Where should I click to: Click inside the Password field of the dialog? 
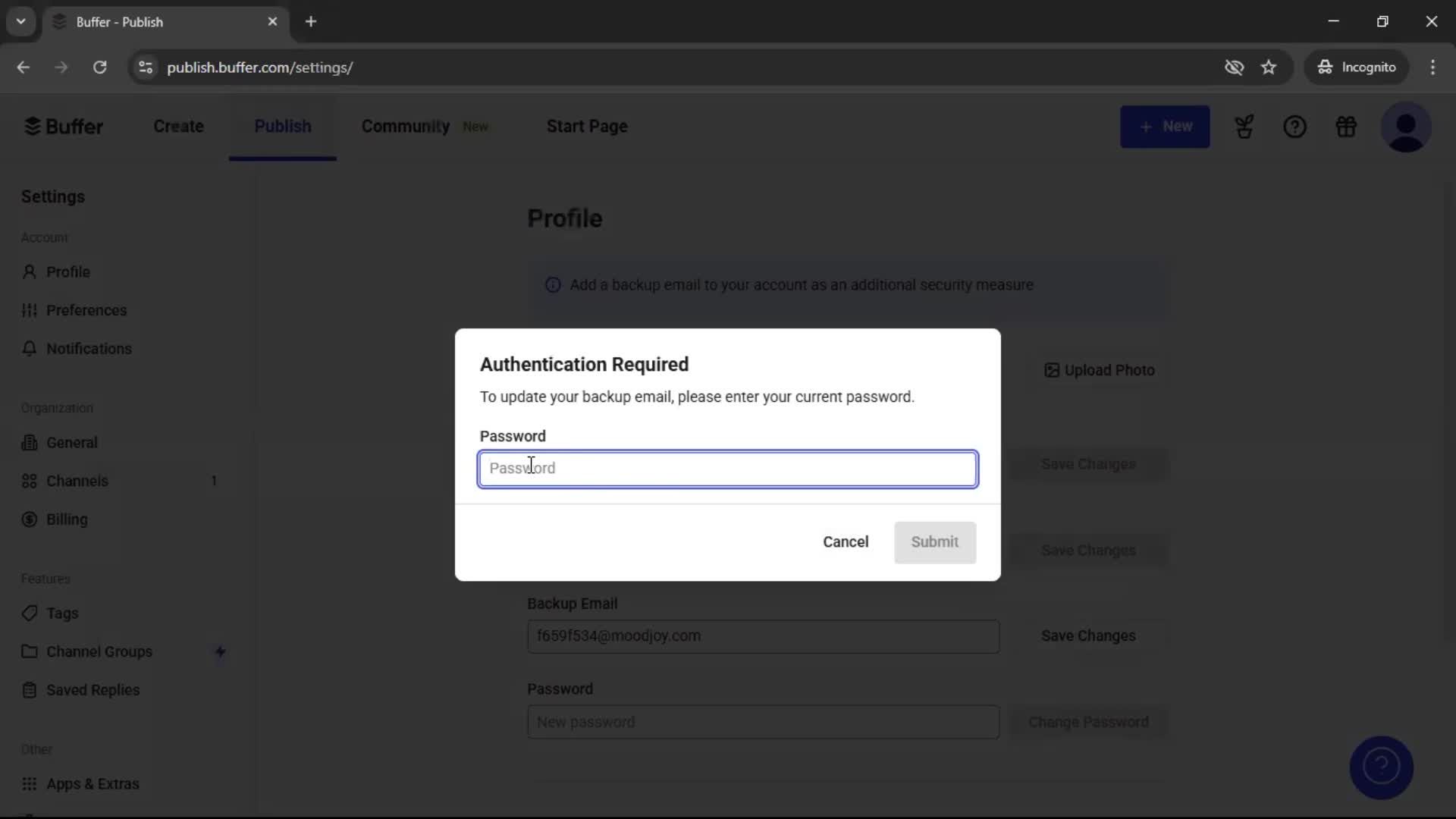(x=727, y=469)
